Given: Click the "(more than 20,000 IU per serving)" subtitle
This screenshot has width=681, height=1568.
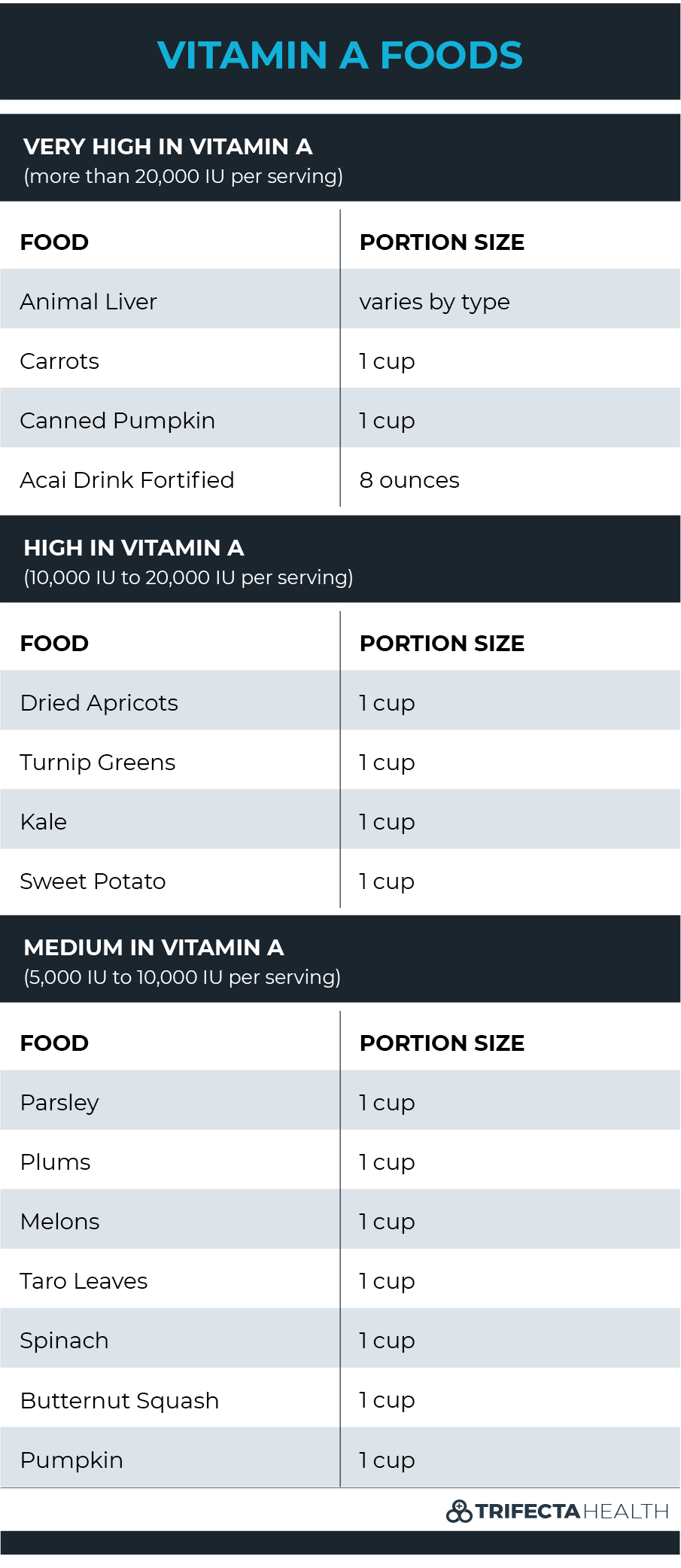Looking at the screenshot, I should (183, 177).
